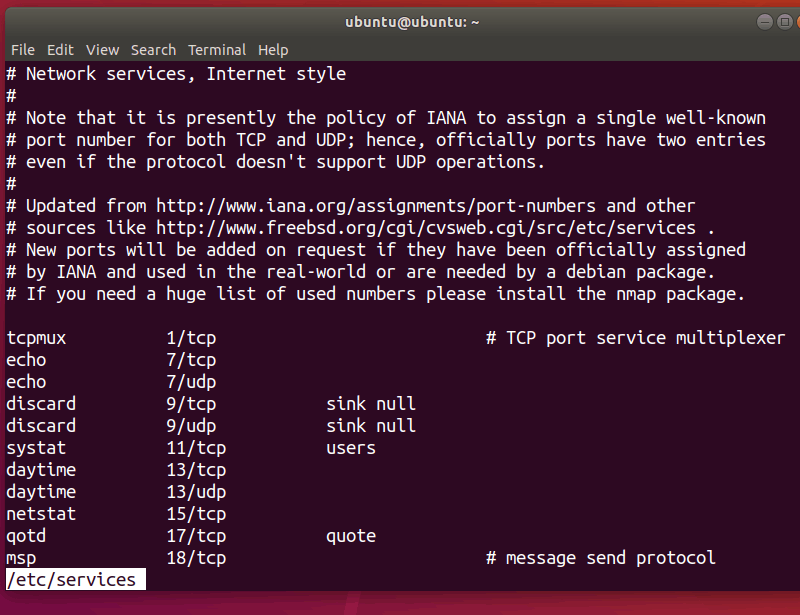Click the 18/tcp port entry
800x615 pixels.
click(x=196, y=558)
